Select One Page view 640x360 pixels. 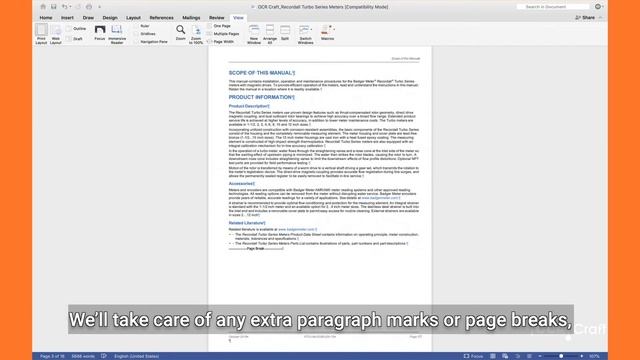click(219, 26)
